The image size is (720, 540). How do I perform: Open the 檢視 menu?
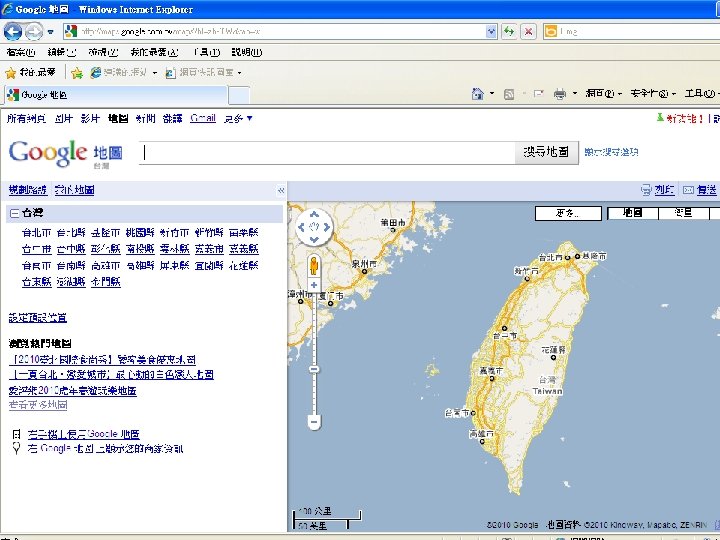[x=103, y=52]
